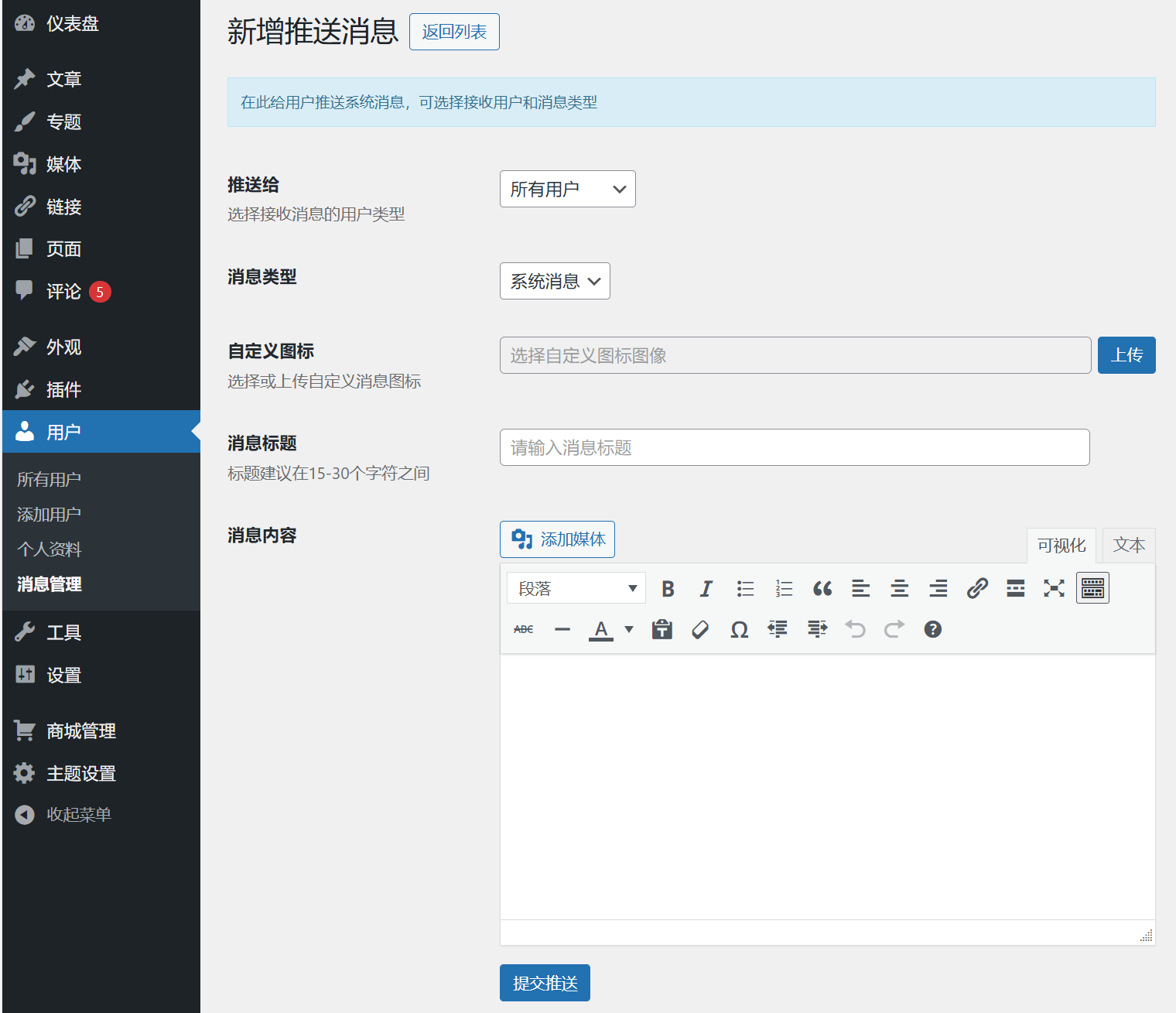
Task: Redo the last edit
Action: 894,629
